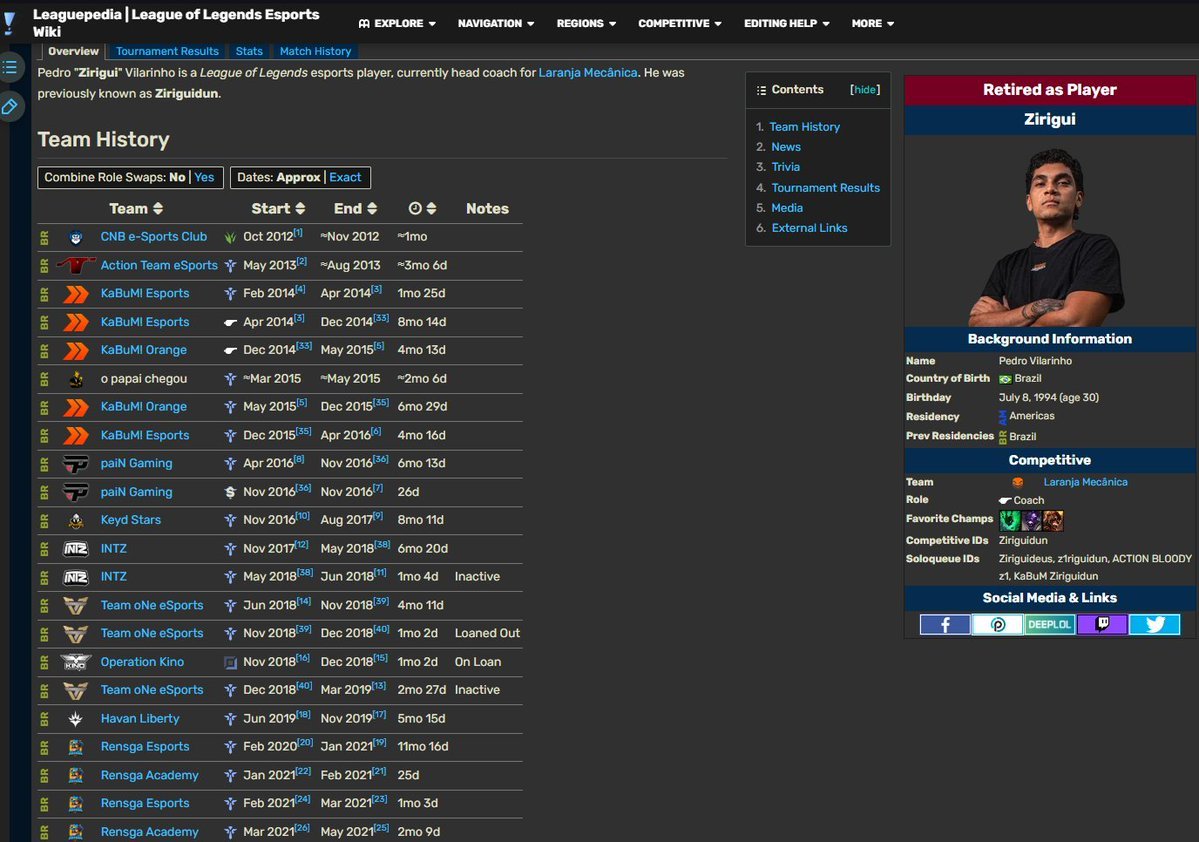Hide the Contents box
The image size is (1199, 842).
coord(865,90)
